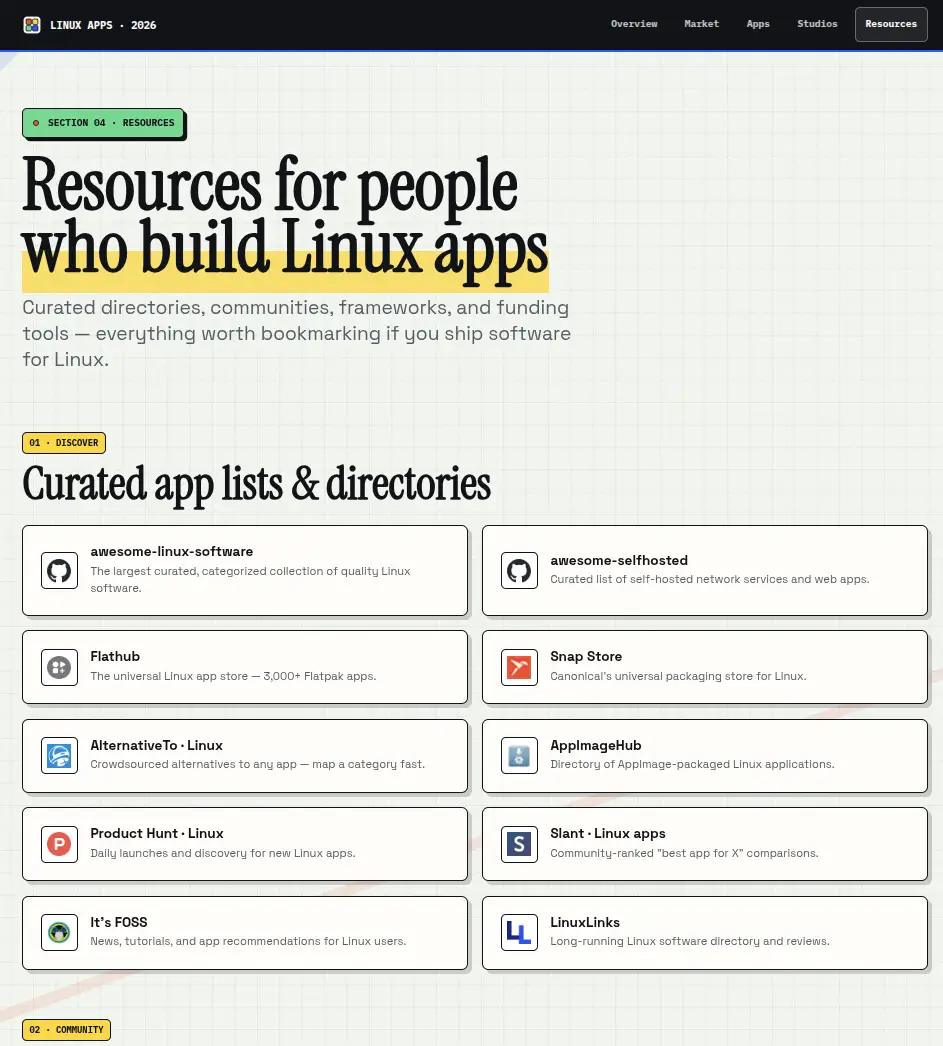Viewport: 943px width, 1046px height.
Task: Open the AppImageHub title link
Action: 596,745
